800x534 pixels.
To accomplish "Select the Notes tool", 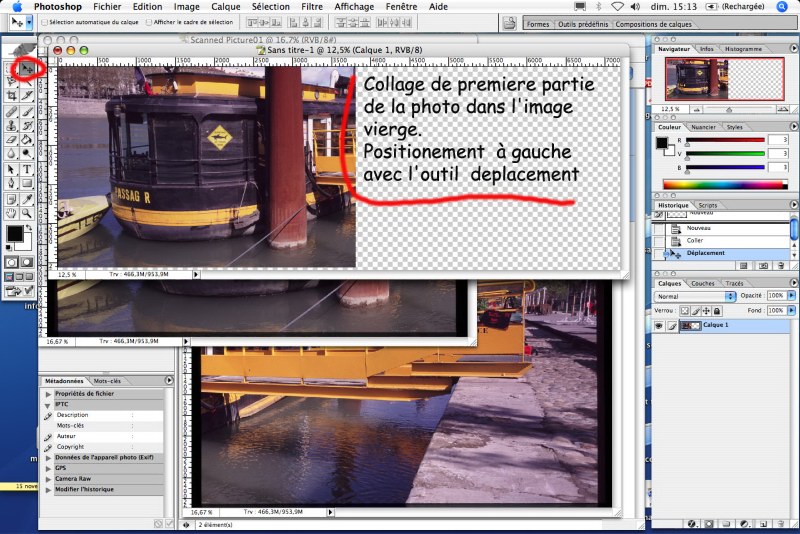I will (11, 199).
